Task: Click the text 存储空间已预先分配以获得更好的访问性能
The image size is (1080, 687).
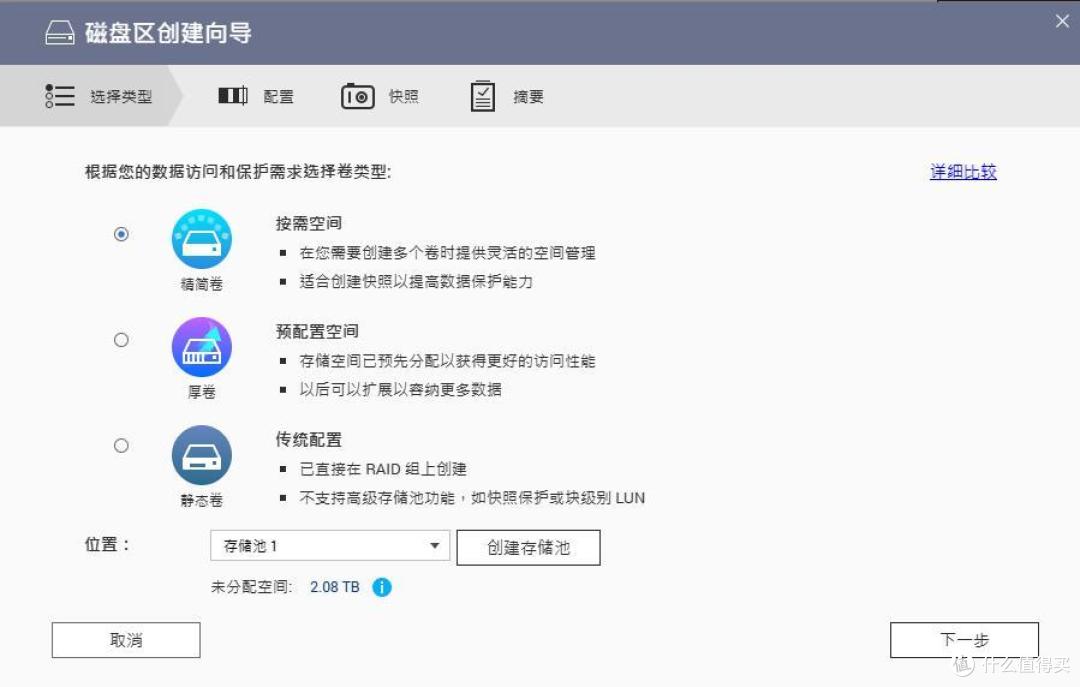Action: pyautogui.click(x=447, y=361)
